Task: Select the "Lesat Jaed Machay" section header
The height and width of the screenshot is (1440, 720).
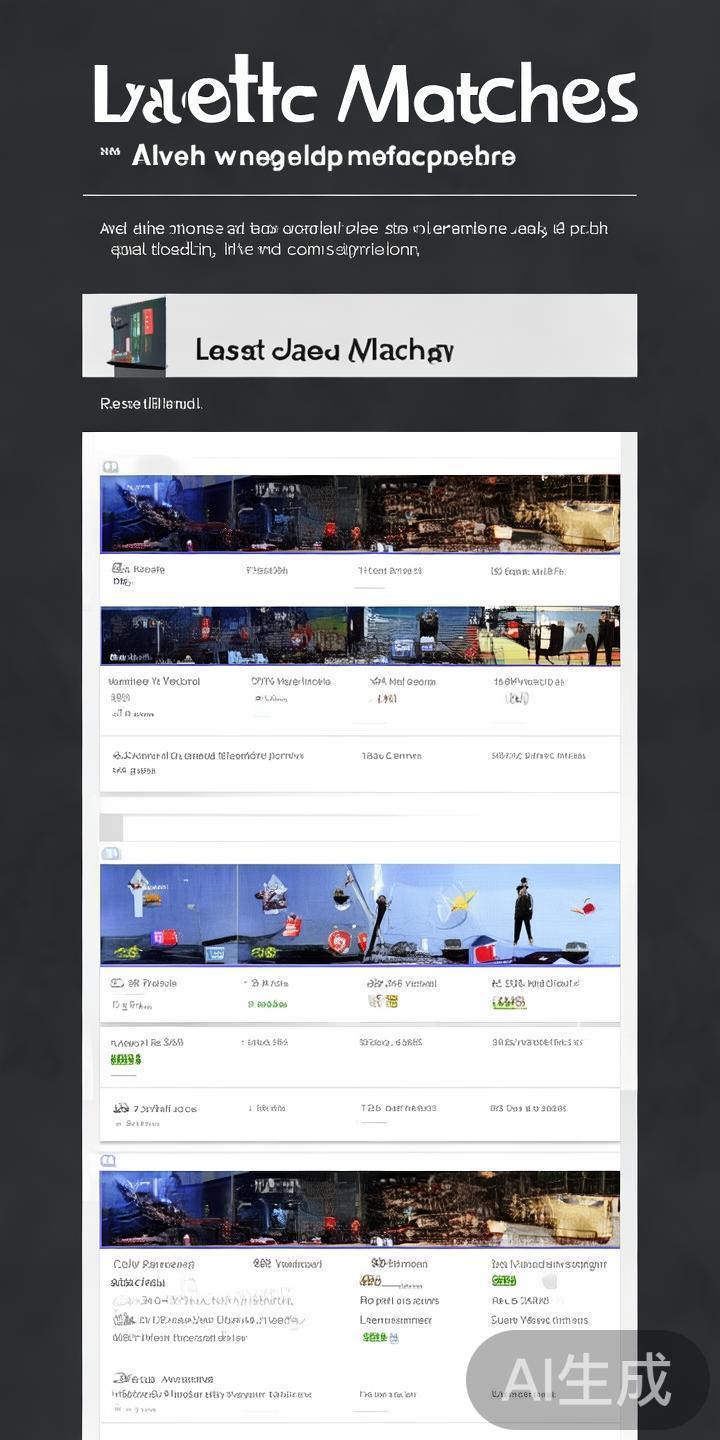Action: click(324, 350)
